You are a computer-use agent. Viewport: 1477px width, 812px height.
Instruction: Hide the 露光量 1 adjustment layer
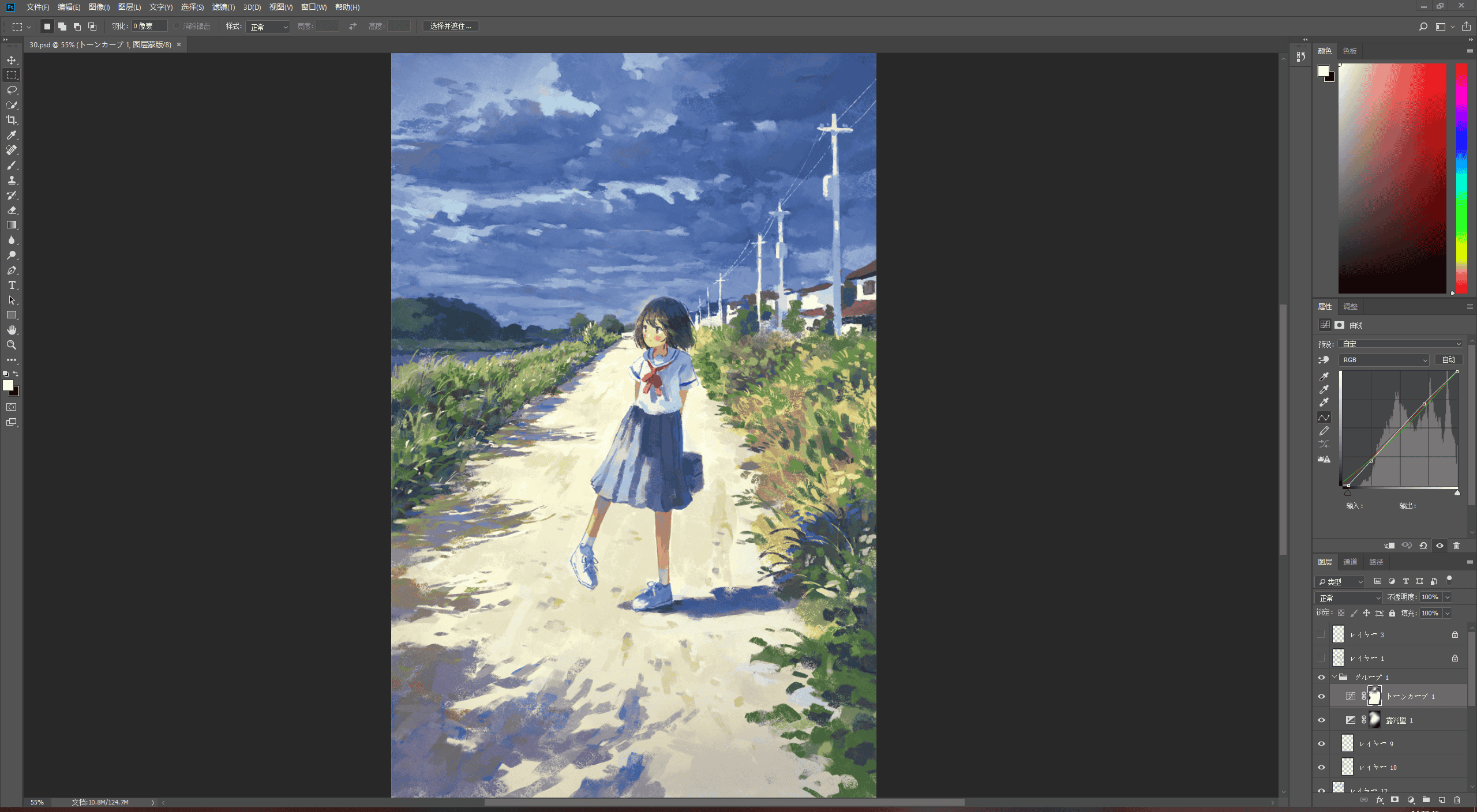[x=1321, y=720]
